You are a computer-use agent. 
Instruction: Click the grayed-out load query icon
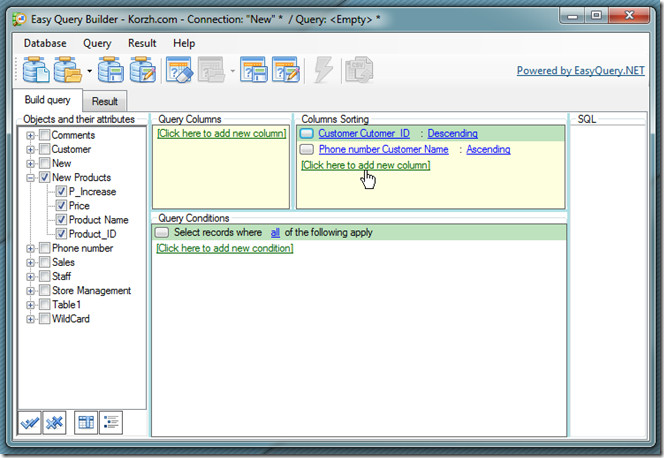[x=211, y=69]
